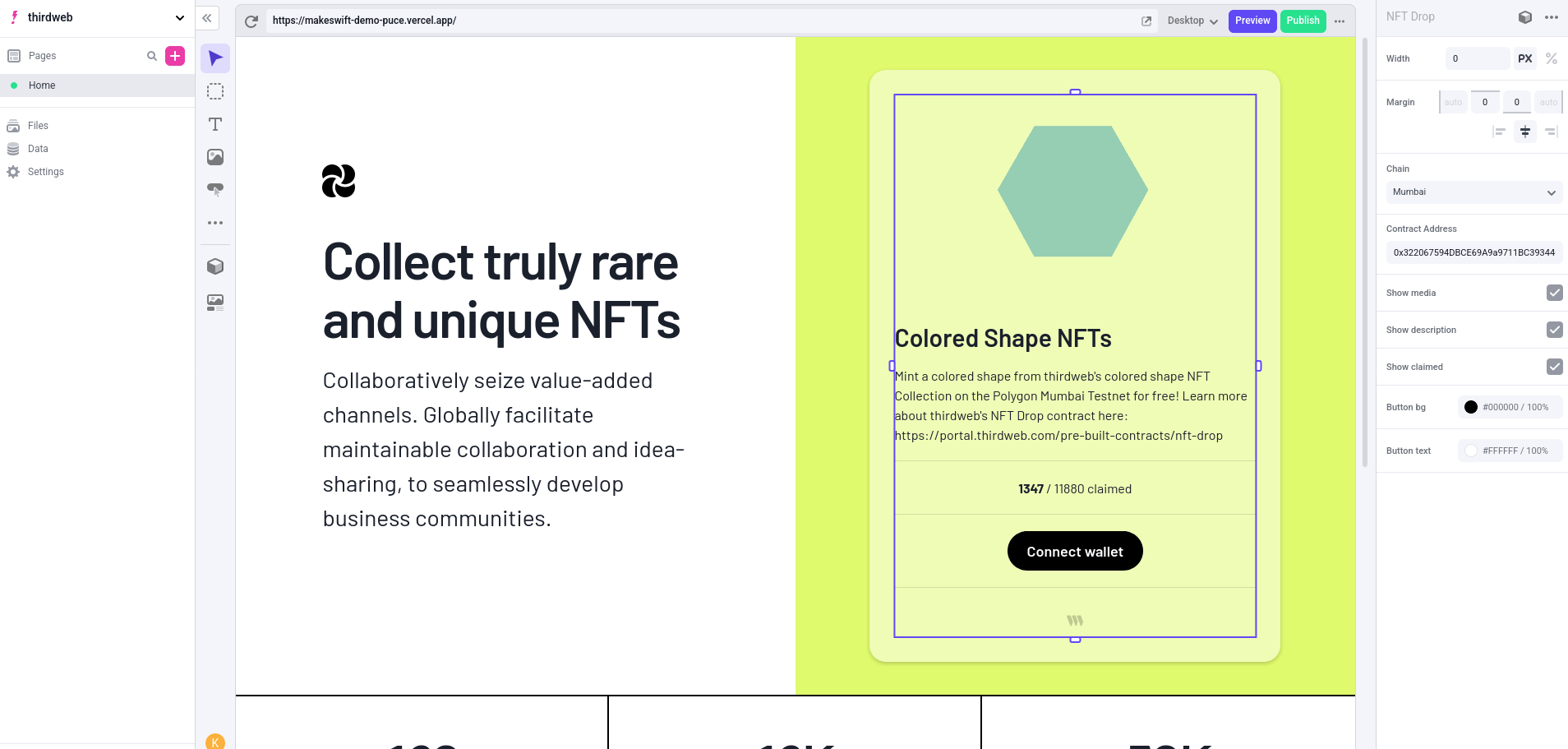Open the Desktop breakpoint dropdown
1568x749 pixels.
click(x=1192, y=21)
